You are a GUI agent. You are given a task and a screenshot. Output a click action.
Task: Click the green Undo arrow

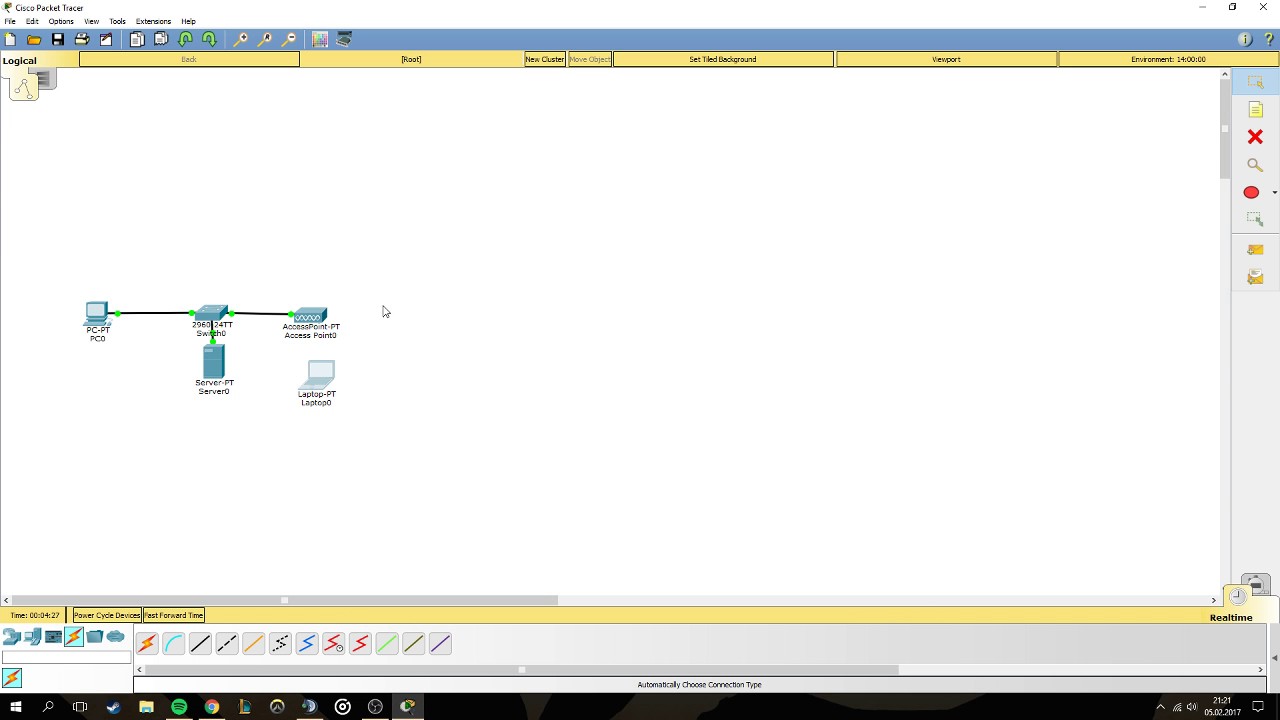pyautogui.click(x=185, y=39)
